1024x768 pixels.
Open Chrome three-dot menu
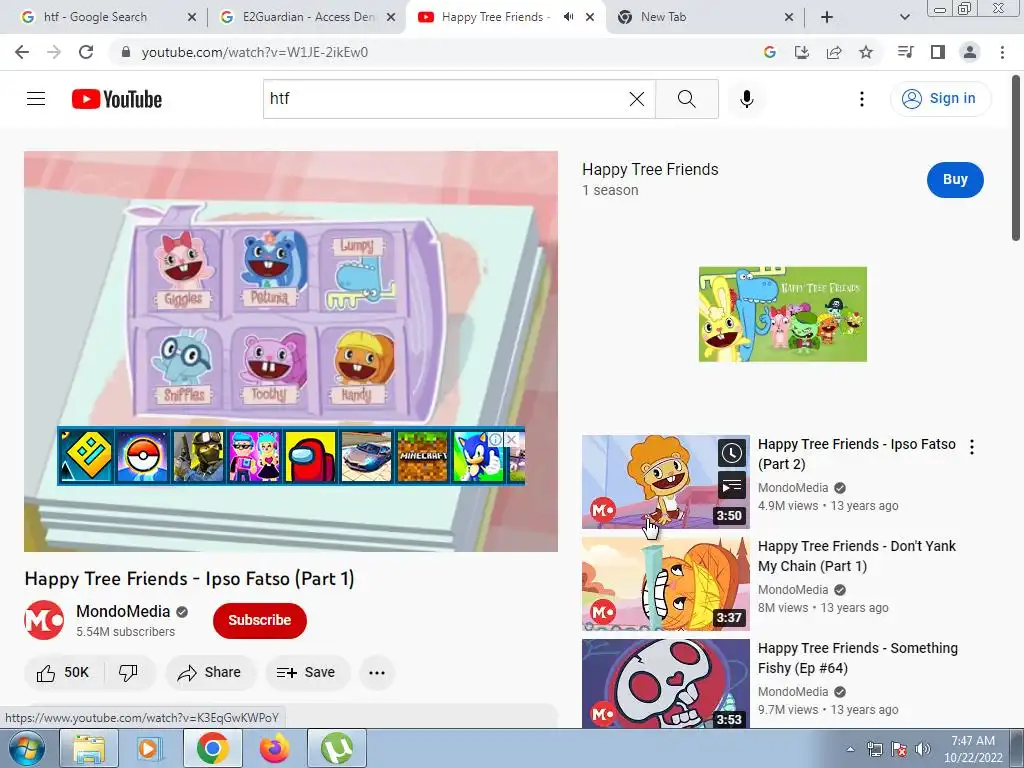[x=1002, y=52]
